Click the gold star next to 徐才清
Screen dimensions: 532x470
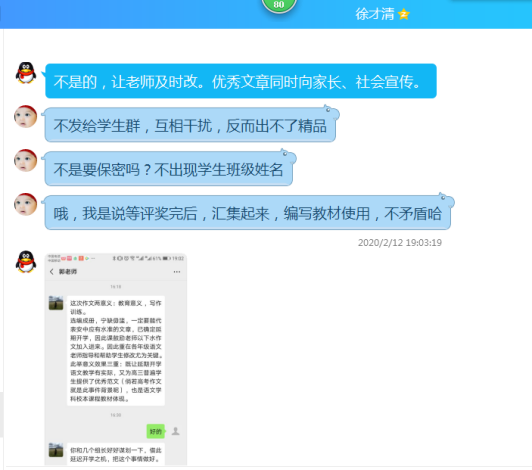pyautogui.click(x=404, y=14)
